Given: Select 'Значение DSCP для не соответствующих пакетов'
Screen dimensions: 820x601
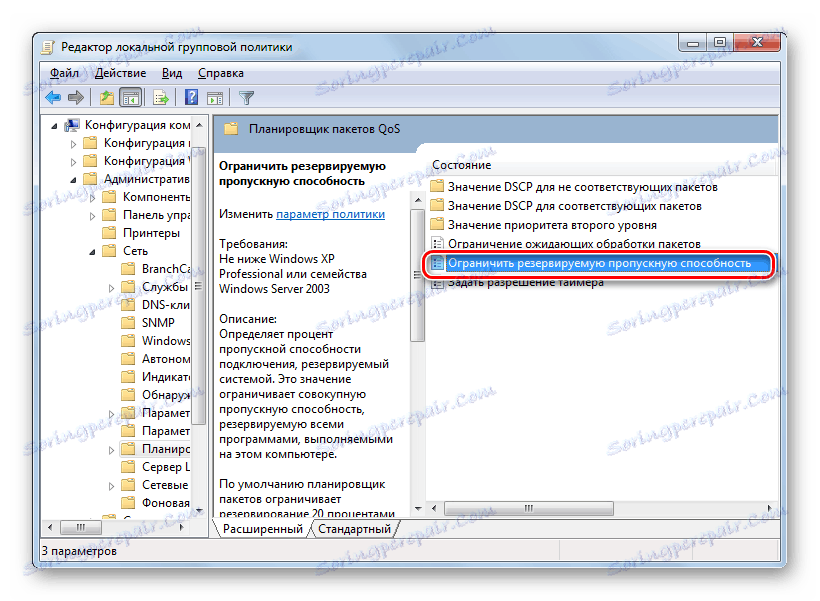Looking at the screenshot, I should (583, 187).
